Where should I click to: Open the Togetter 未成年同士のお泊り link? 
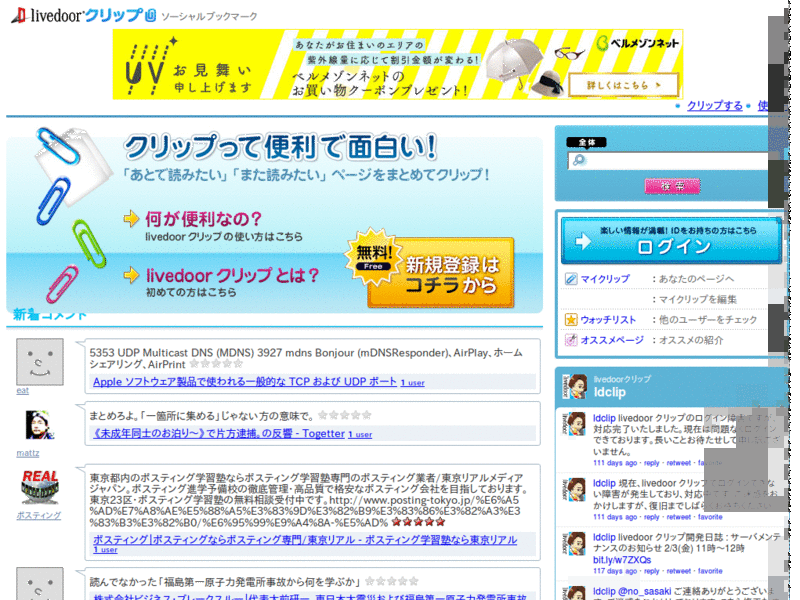click(x=218, y=434)
